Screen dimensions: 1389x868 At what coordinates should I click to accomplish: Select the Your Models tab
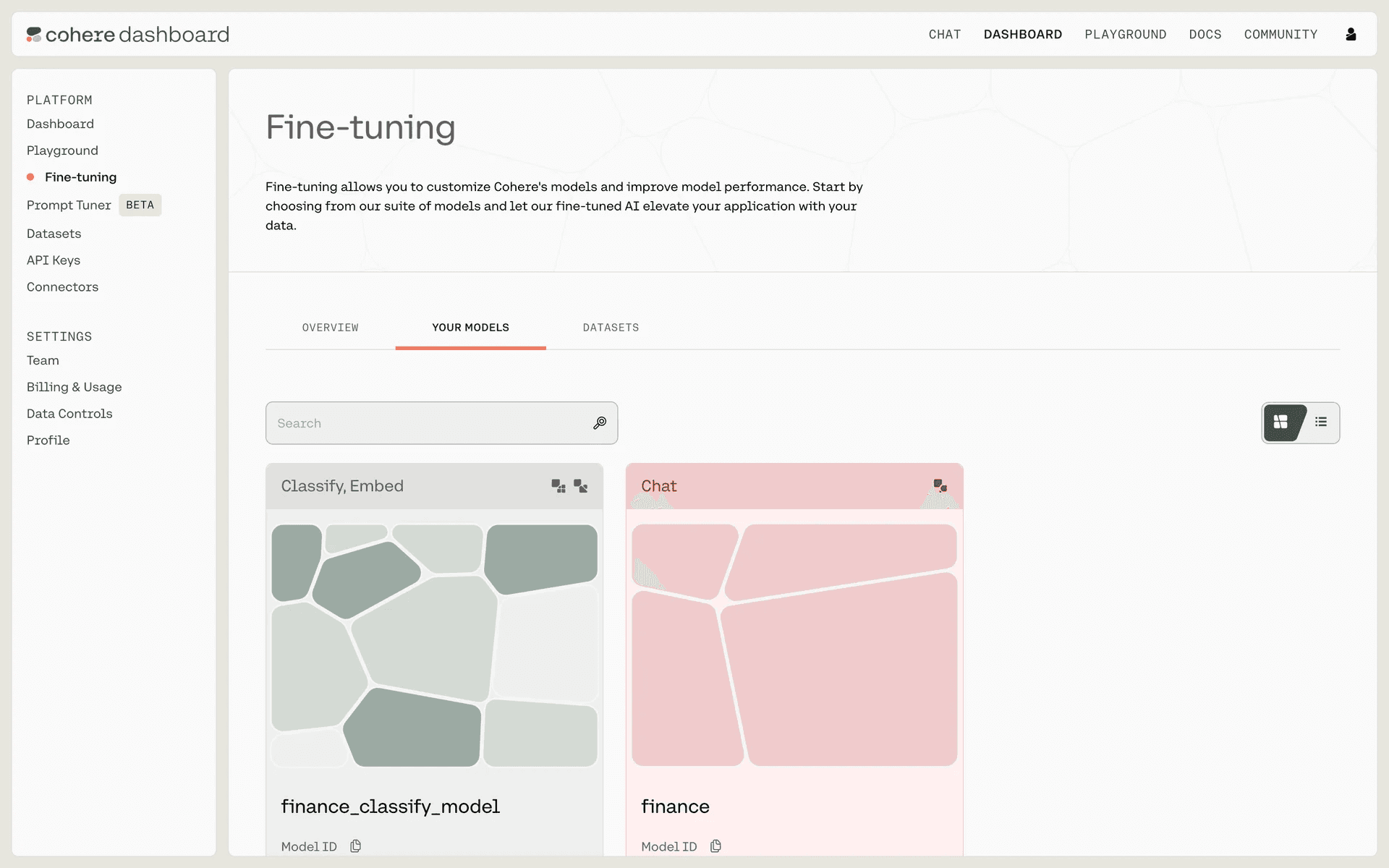coord(470,328)
